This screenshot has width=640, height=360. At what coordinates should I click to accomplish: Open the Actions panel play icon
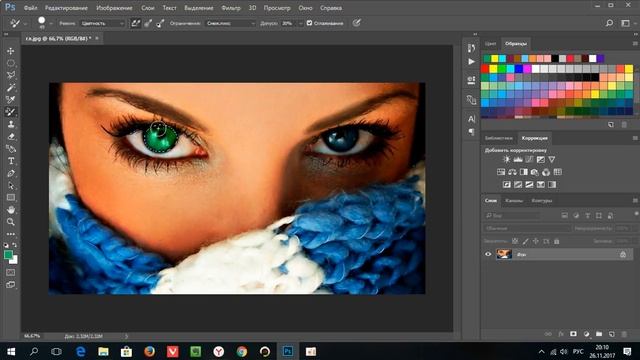[471, 62]
